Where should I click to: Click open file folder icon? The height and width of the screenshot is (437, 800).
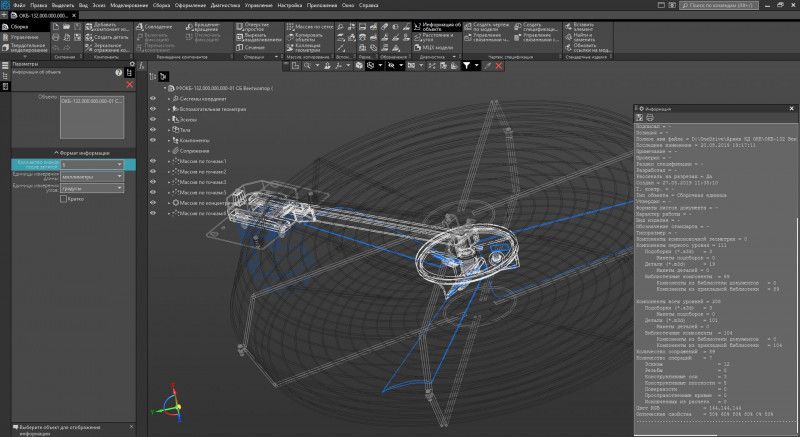(67, 27)
